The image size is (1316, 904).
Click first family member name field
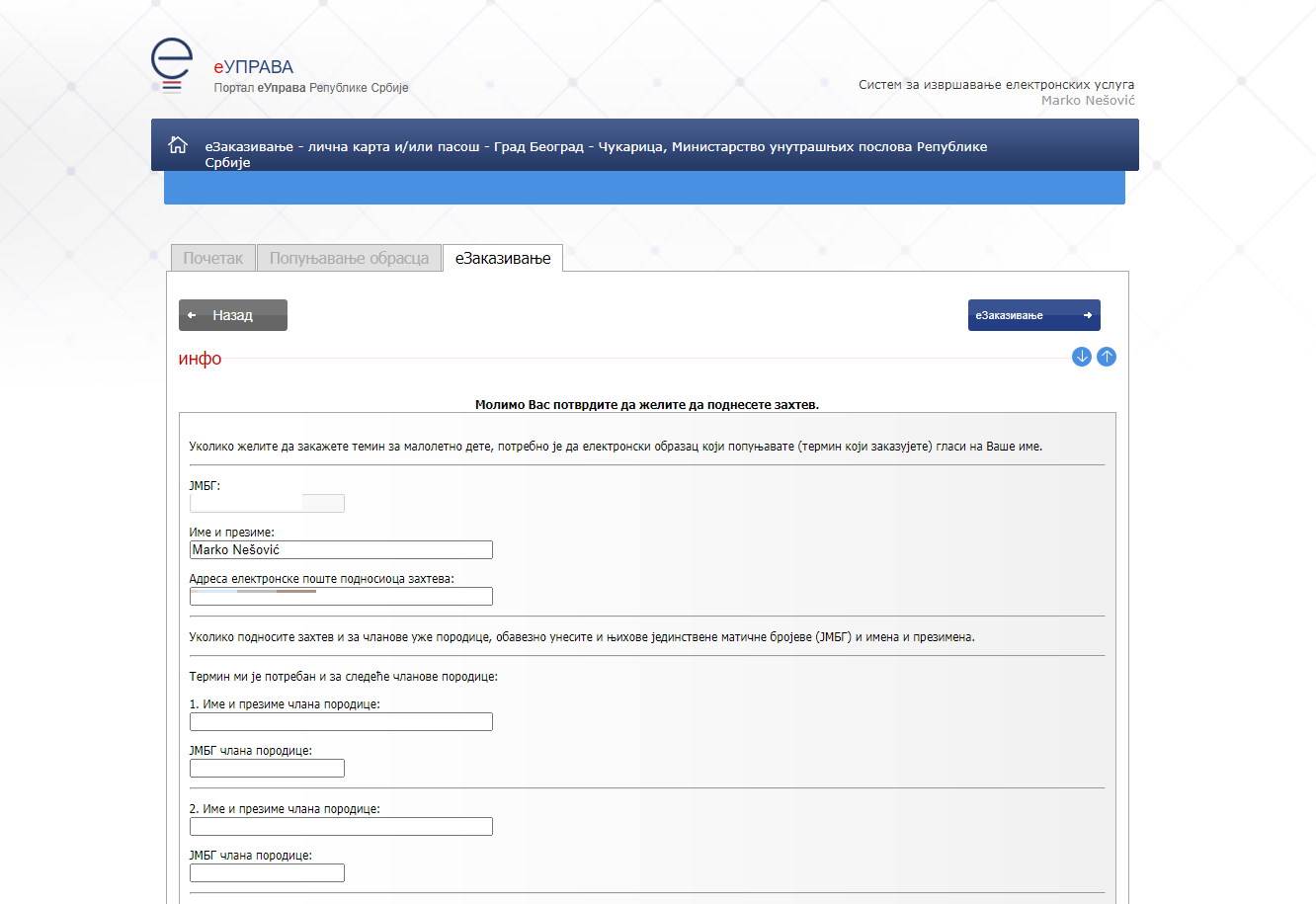coord(341,722)
